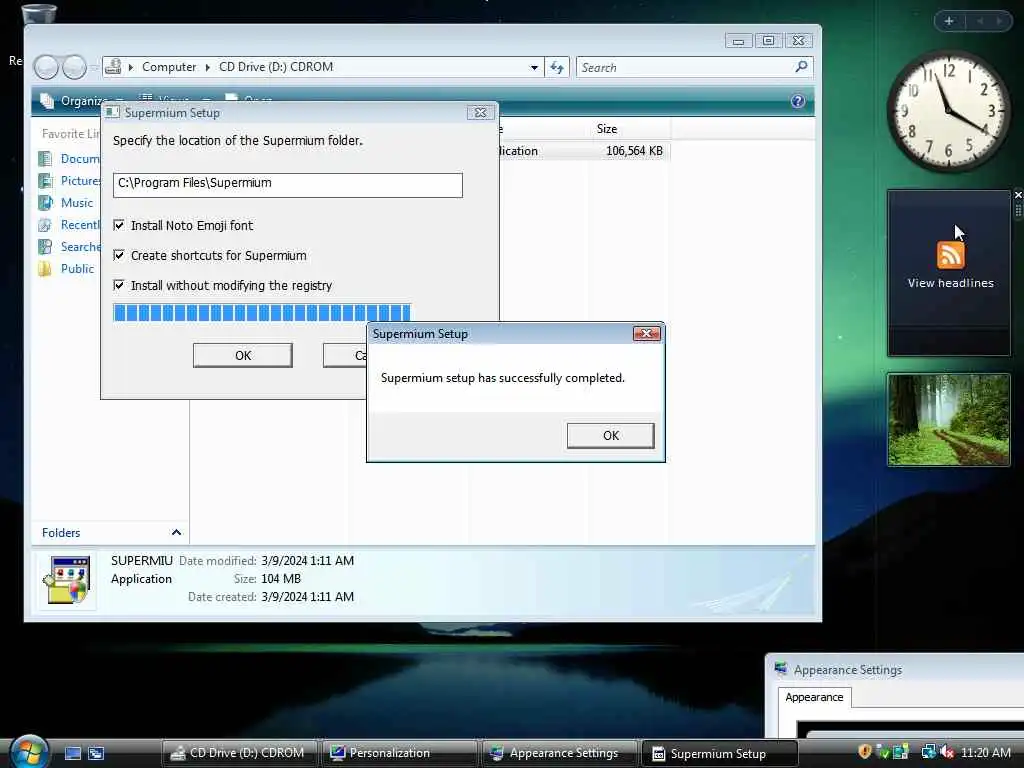1024x768 pixels.
Task: Open Searches favorite link
Action: click(x=80, y=247)
